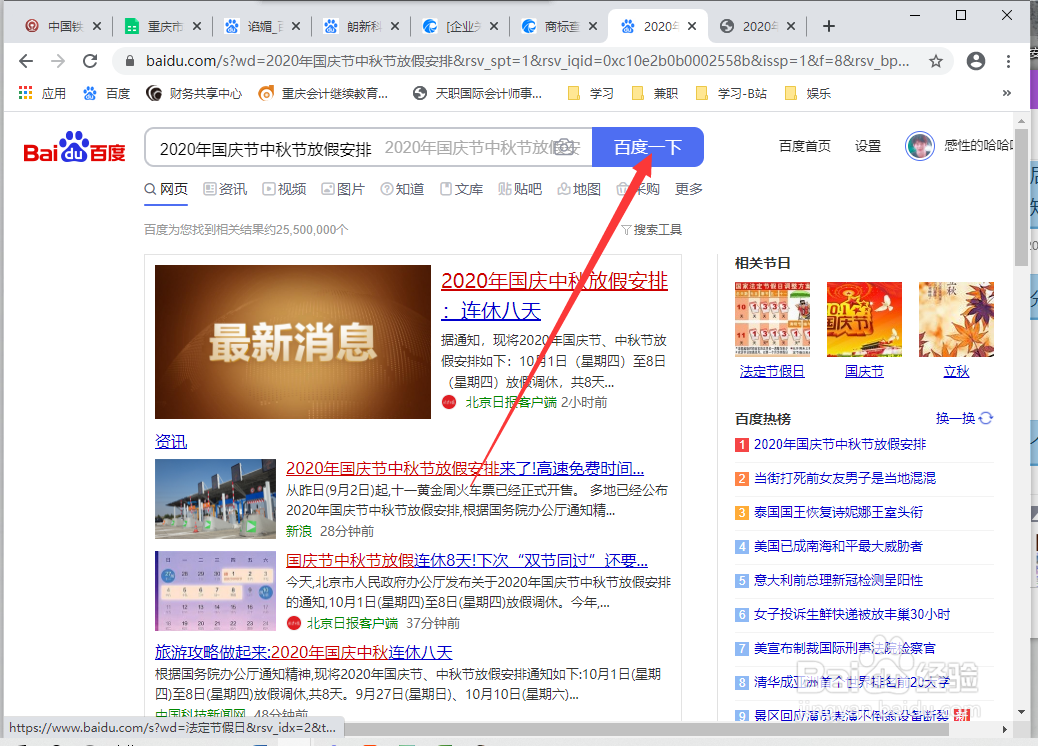Open hot item 5 意大利前总理新冠检测呈阳性

838,581
